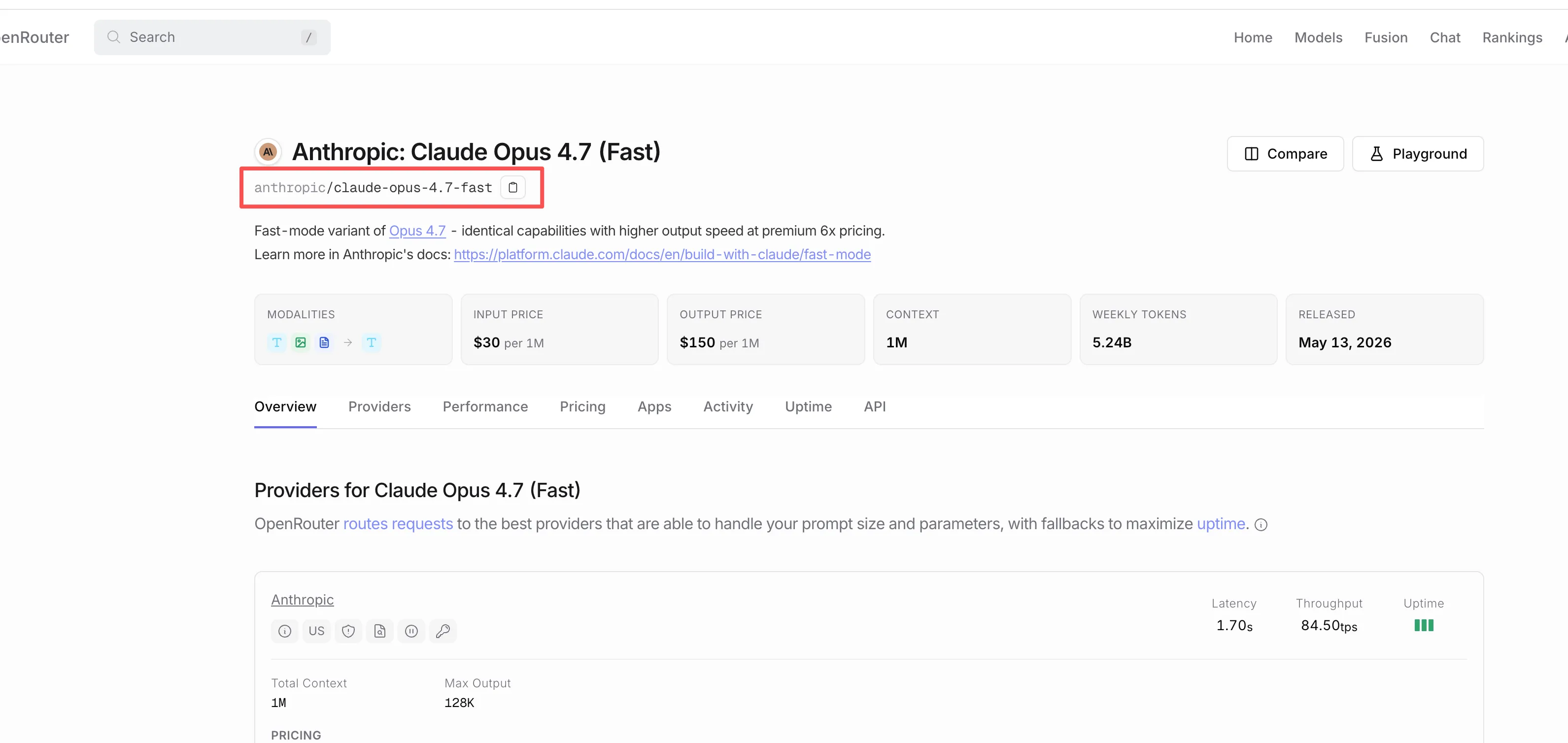1568x743 pixels.
Task: Follow the routes requests link
Action: (x=398, y=524)
